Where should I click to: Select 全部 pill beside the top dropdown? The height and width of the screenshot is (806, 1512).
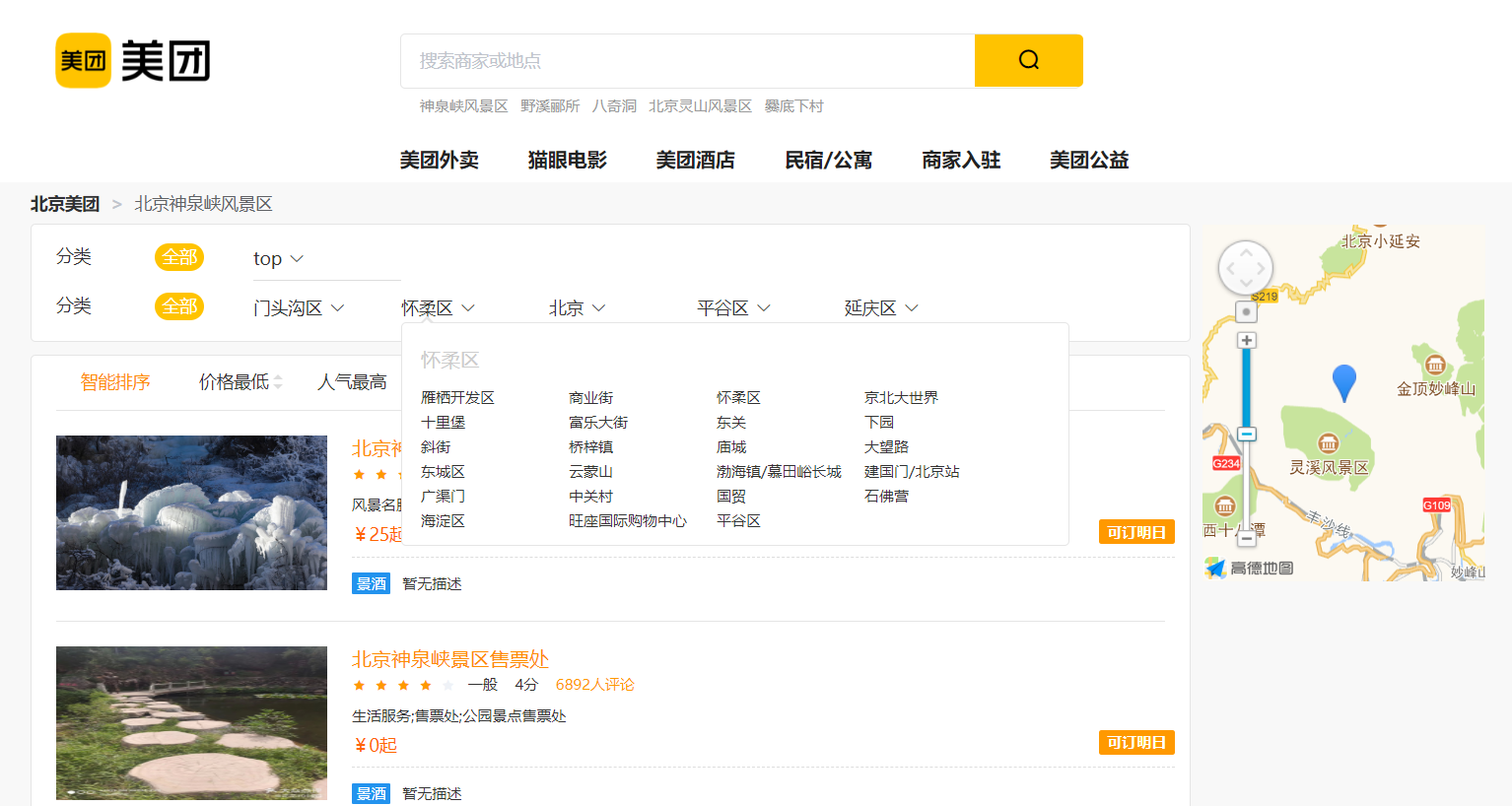click(178, 257)
